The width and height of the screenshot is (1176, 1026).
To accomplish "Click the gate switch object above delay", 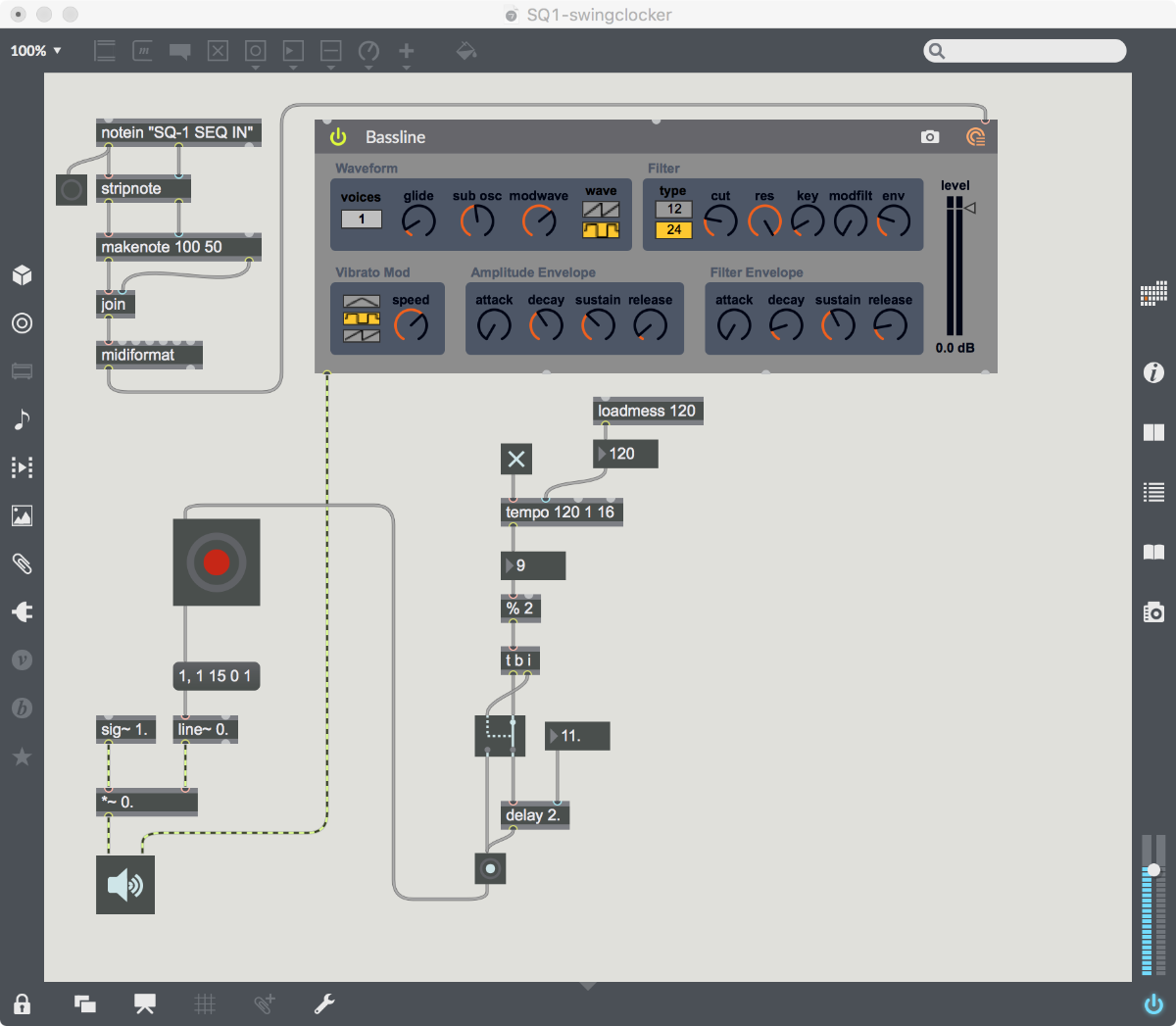I will click(x=500, y=735).
